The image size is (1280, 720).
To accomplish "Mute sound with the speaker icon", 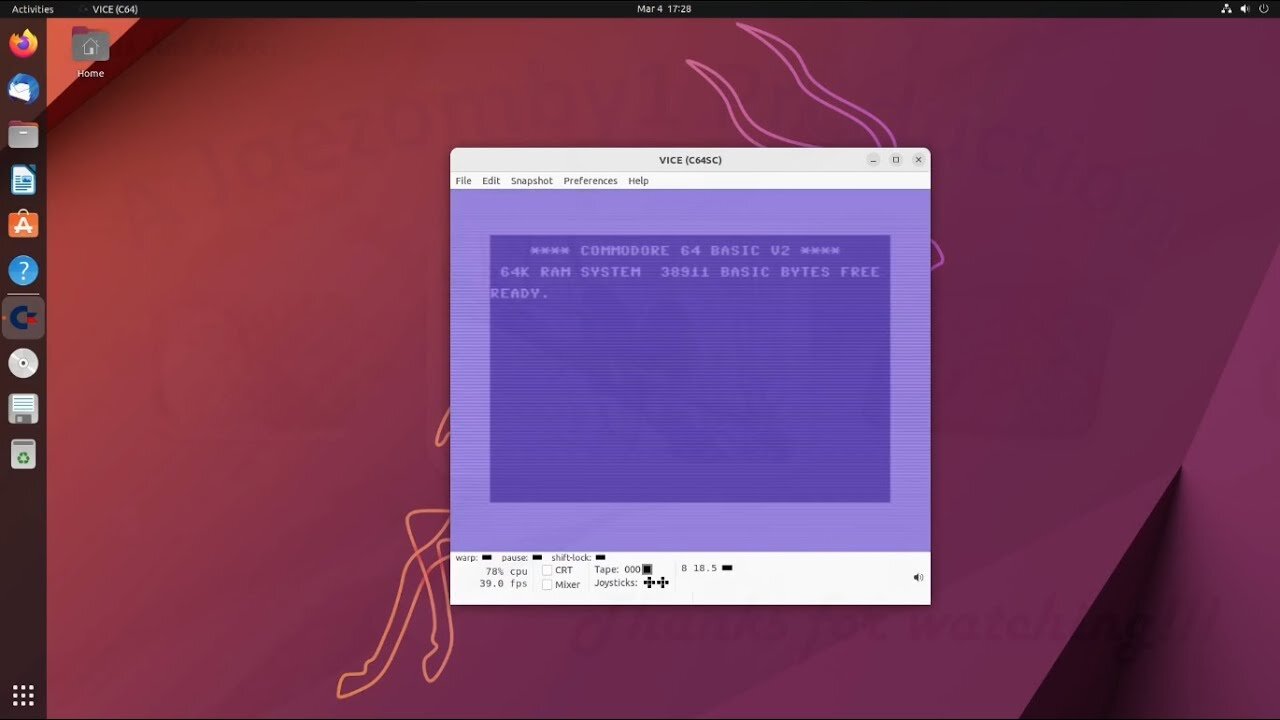I will tap(918, 577).
